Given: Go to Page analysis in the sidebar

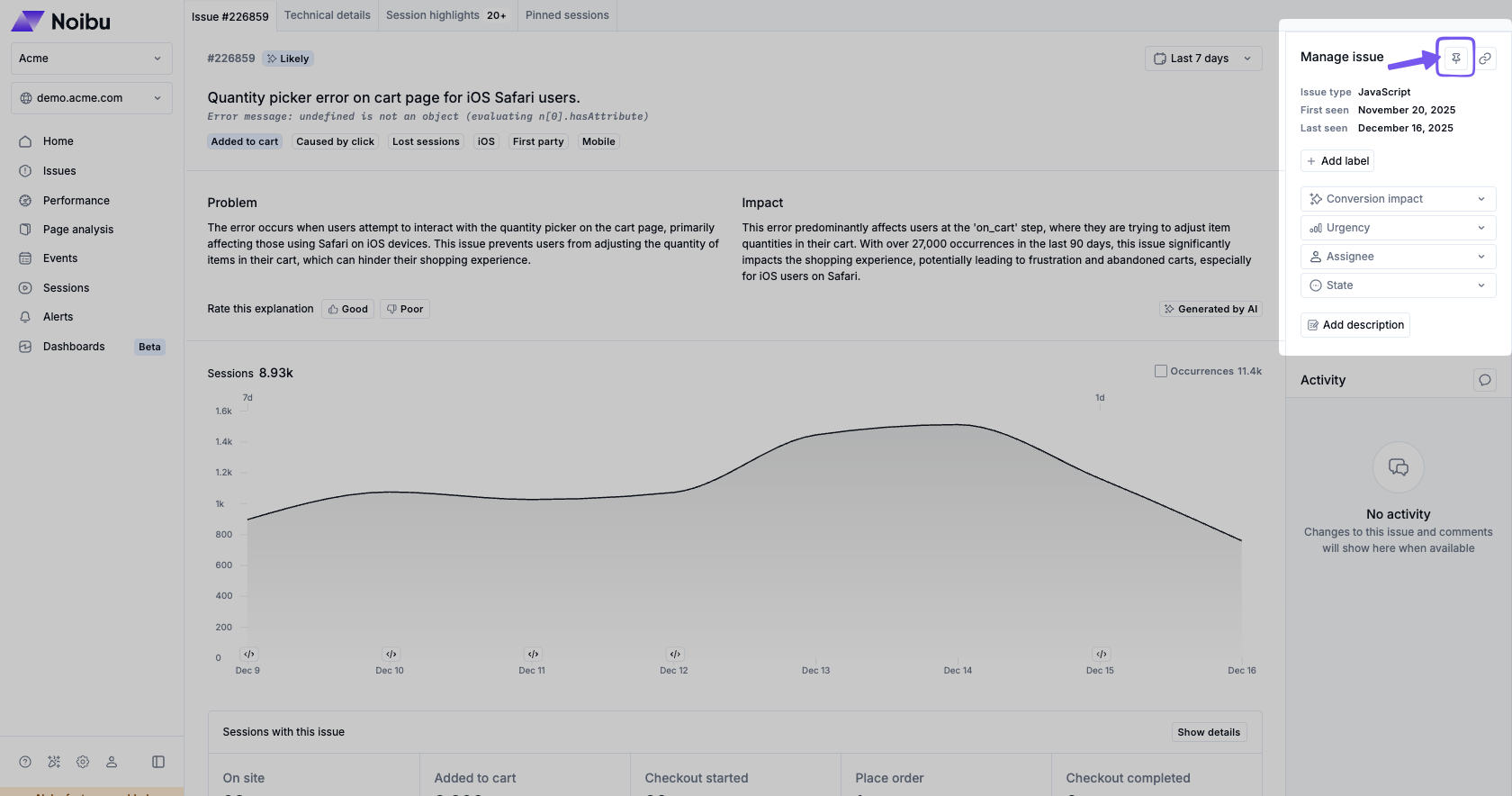Looking at the screenshot, I should click(x=78, y=230).
